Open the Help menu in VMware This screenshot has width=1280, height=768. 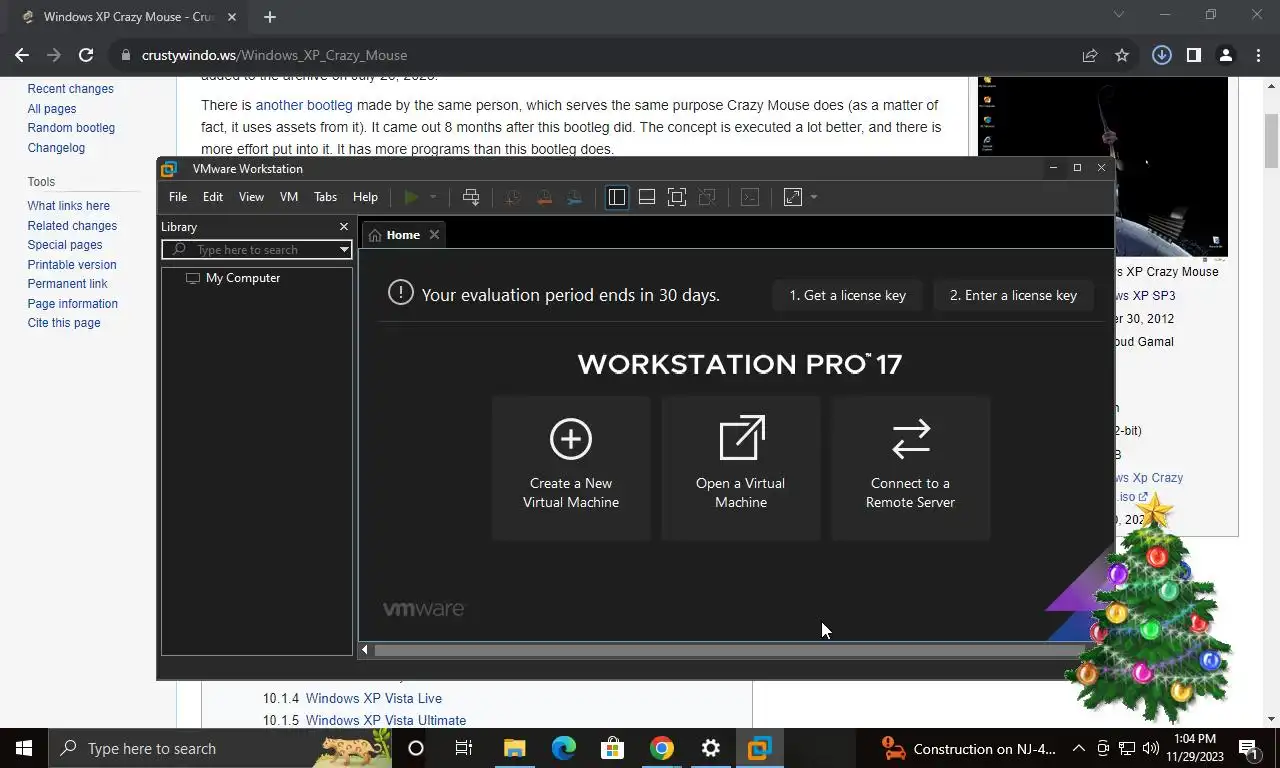click(365, 197)
